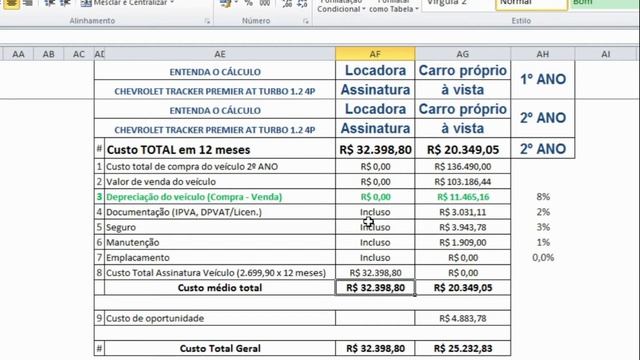Image resolution: width=640 pixels, height=360 pixels.
Task: Open Formatar como Tabela dropdown
Action: [x=394, y=6]
